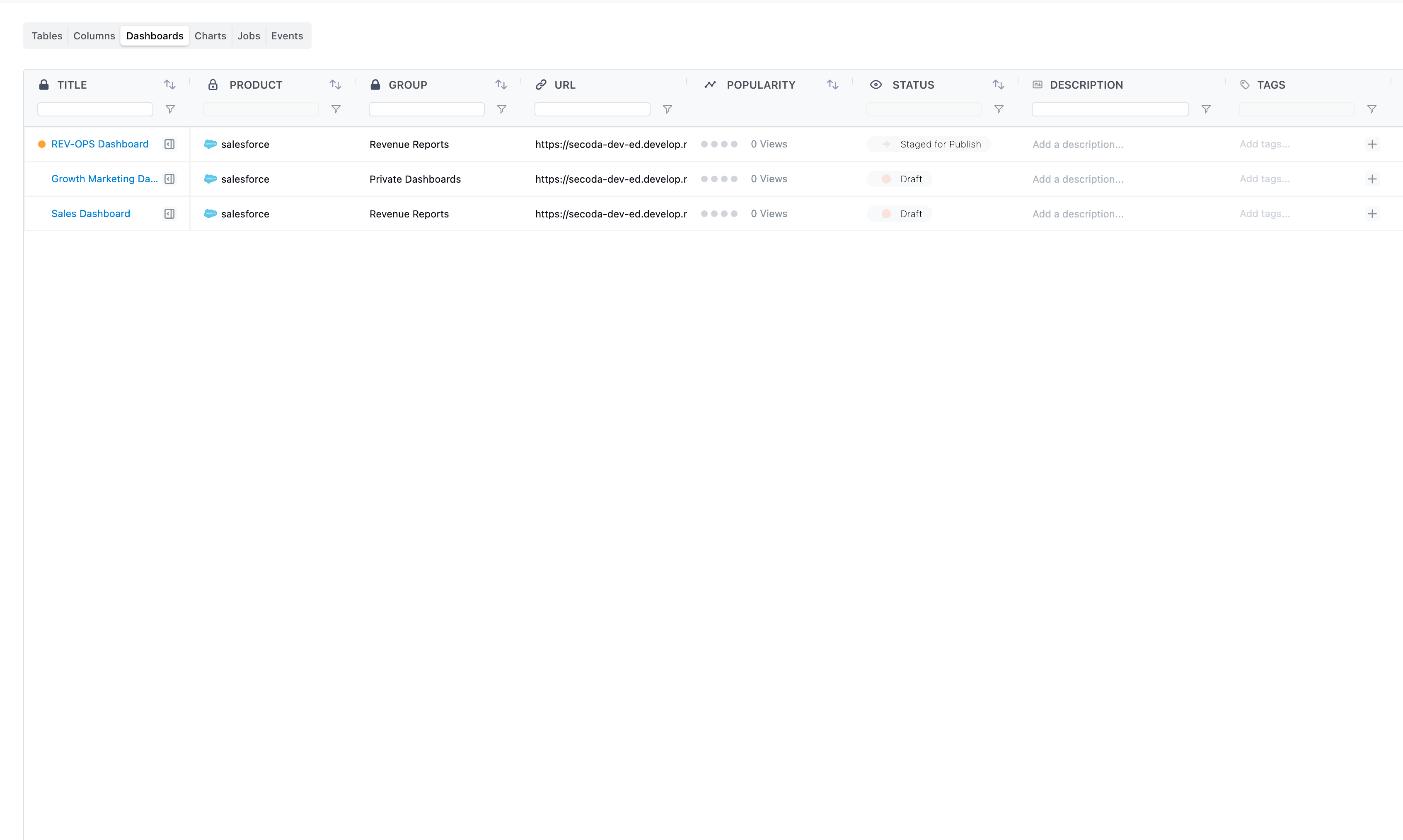
Task: Click the URL column filter funnel icon
Action: click(x=668, y=109)
